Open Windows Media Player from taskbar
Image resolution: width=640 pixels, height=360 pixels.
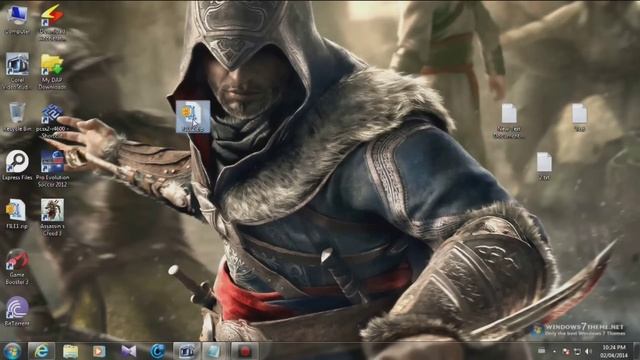(99, 351)
